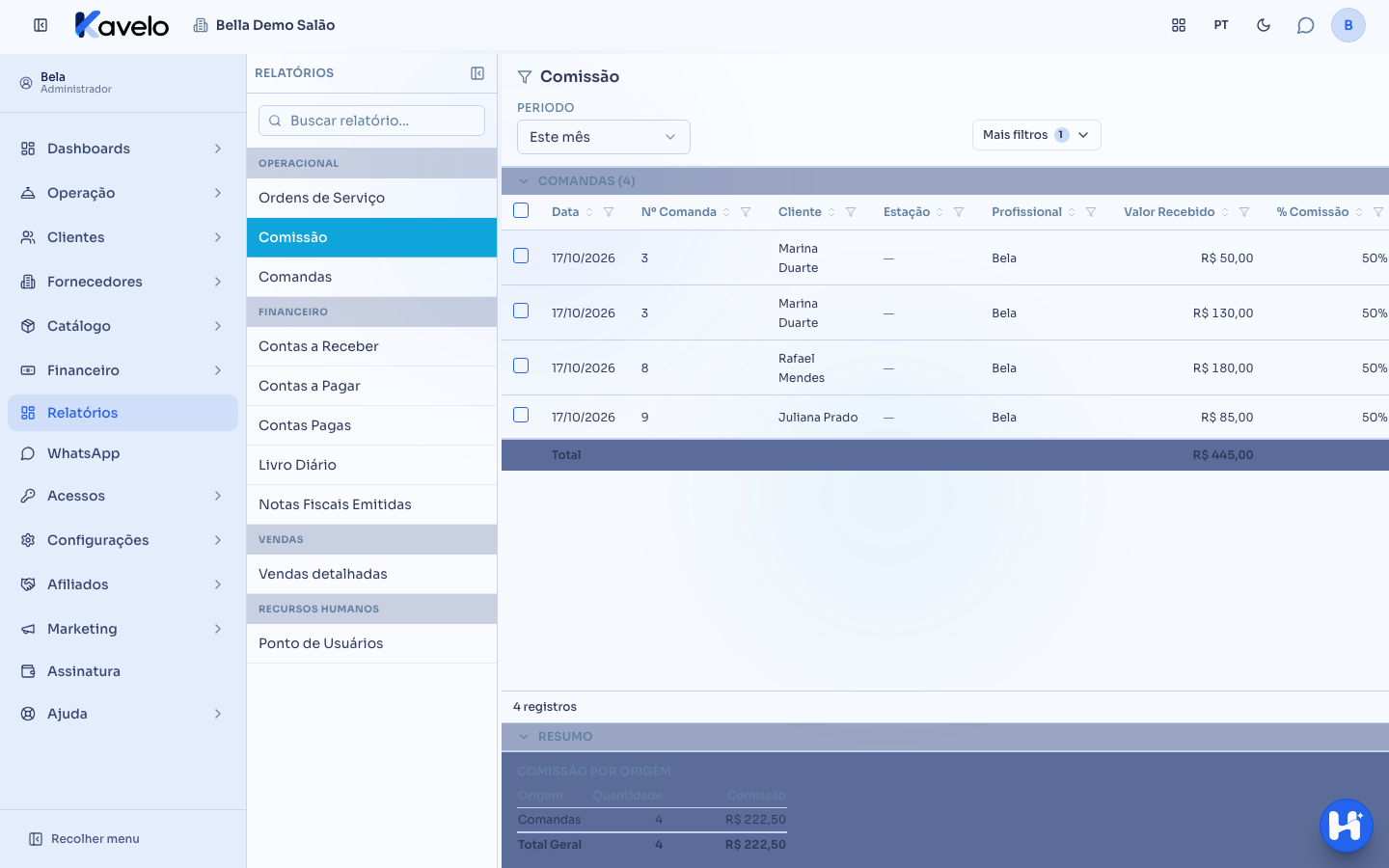Open Assinatura in sidebar
1389x868 pixels.
click(x=123, y=671)
